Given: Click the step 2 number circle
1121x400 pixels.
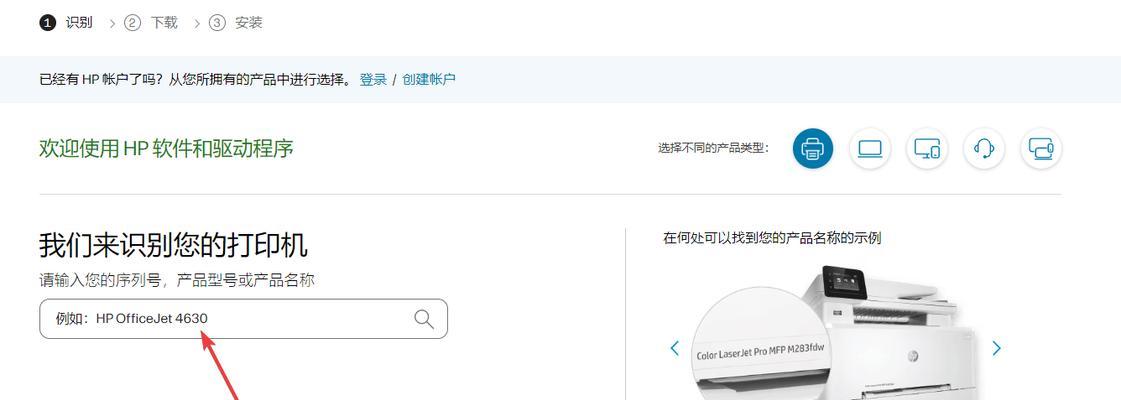Looking at the screenshot, I should [132, 23].
